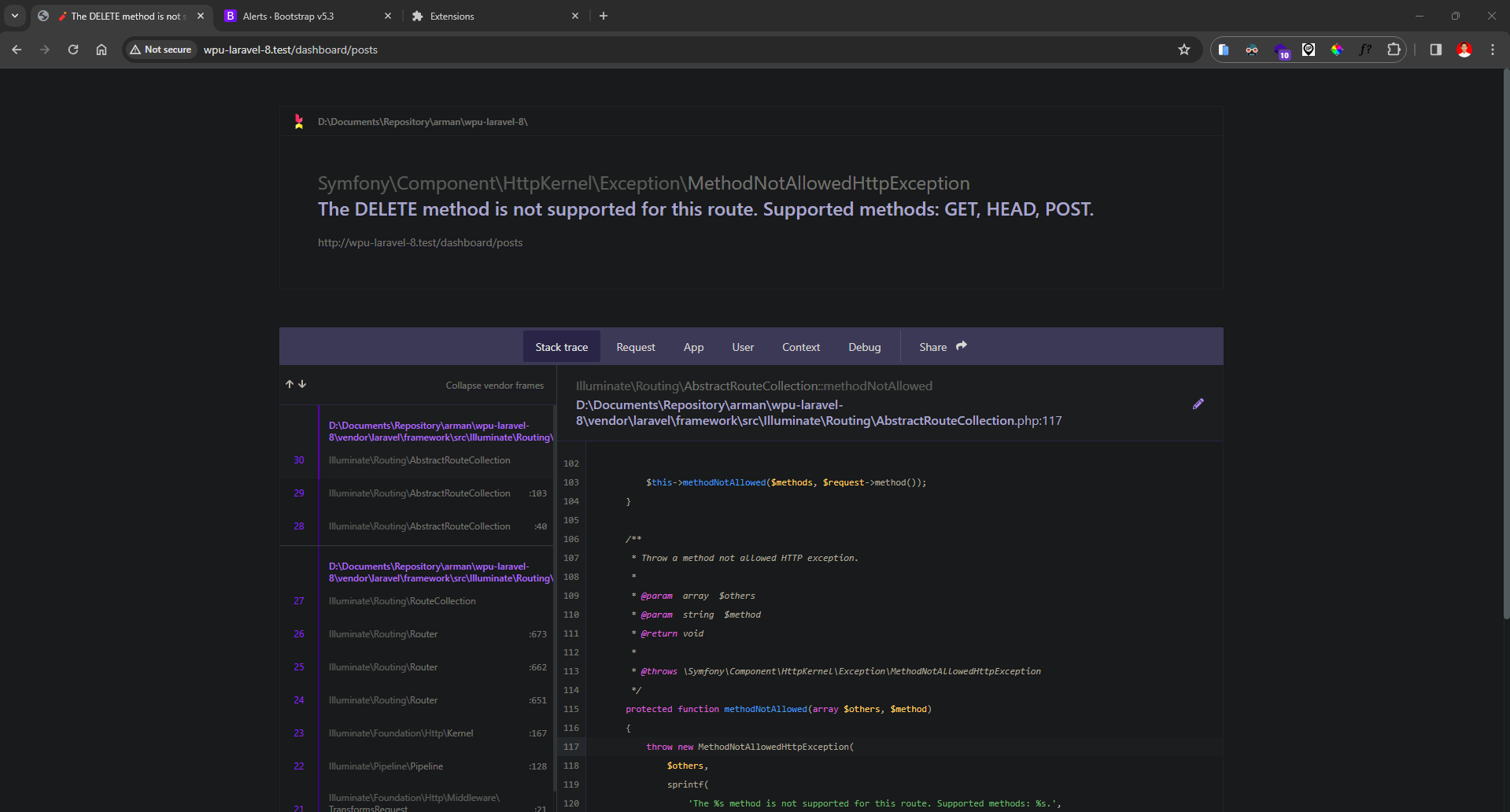Open the Share dropdown
The height and width of the screenshot is (812, 1510).
(942, 347)
